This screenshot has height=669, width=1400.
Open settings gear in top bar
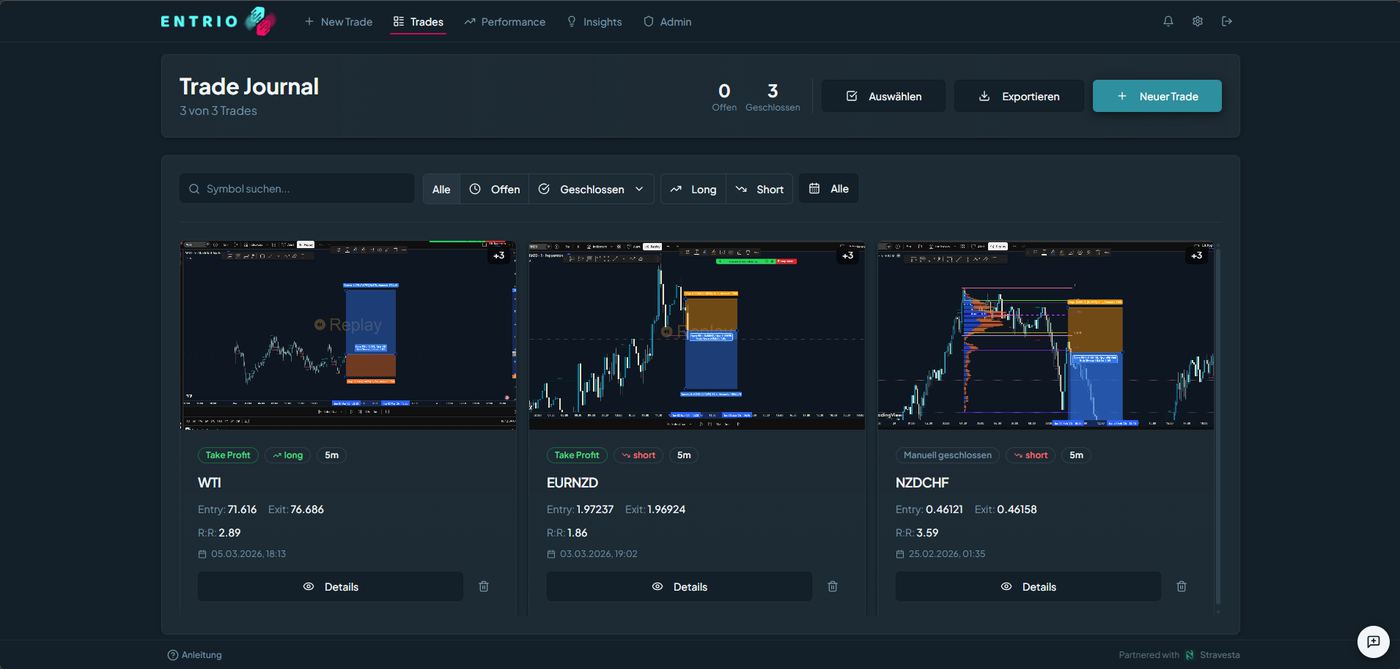1197,21
